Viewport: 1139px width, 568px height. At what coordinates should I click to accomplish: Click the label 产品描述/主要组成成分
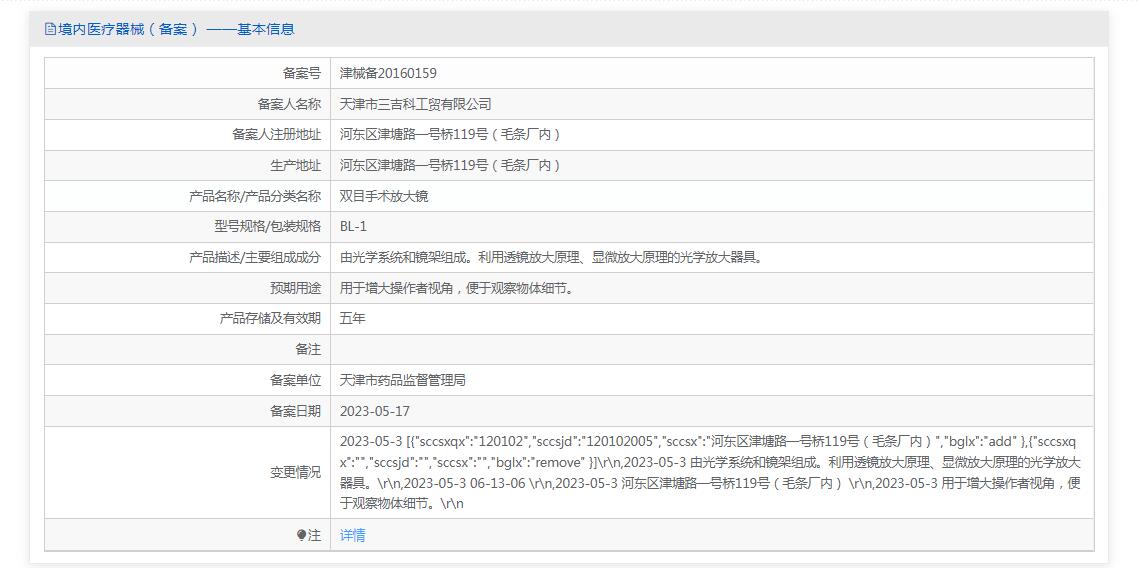pyautogui.click(x=255, y=257)
